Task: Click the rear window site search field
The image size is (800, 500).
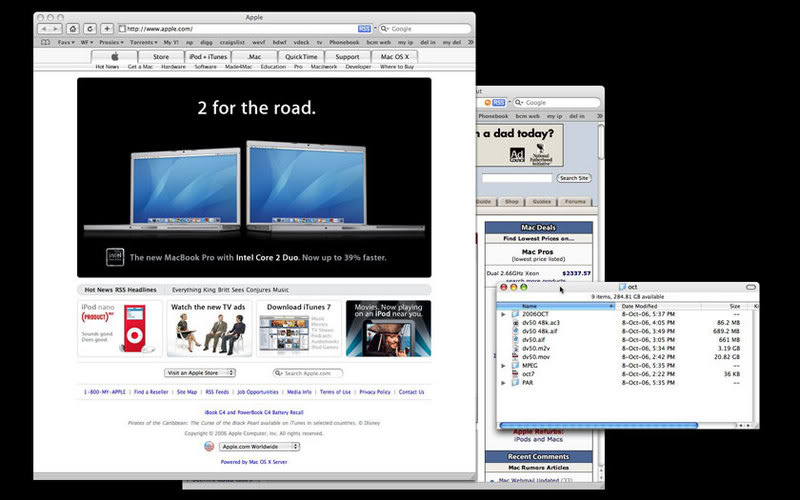Action: (517, 178)
